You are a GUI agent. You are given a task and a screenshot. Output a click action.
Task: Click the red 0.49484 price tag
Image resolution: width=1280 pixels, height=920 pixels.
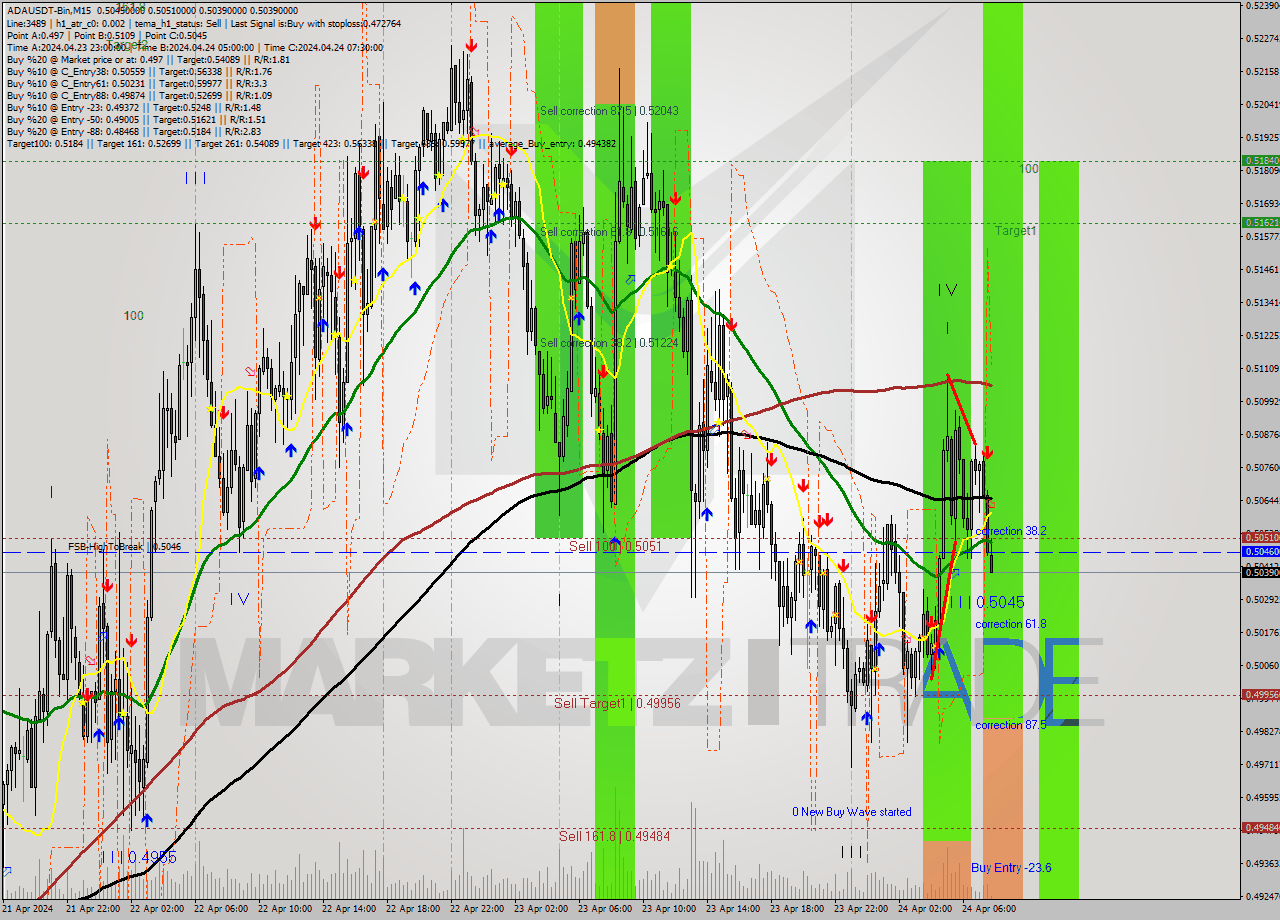[1261, 827]
